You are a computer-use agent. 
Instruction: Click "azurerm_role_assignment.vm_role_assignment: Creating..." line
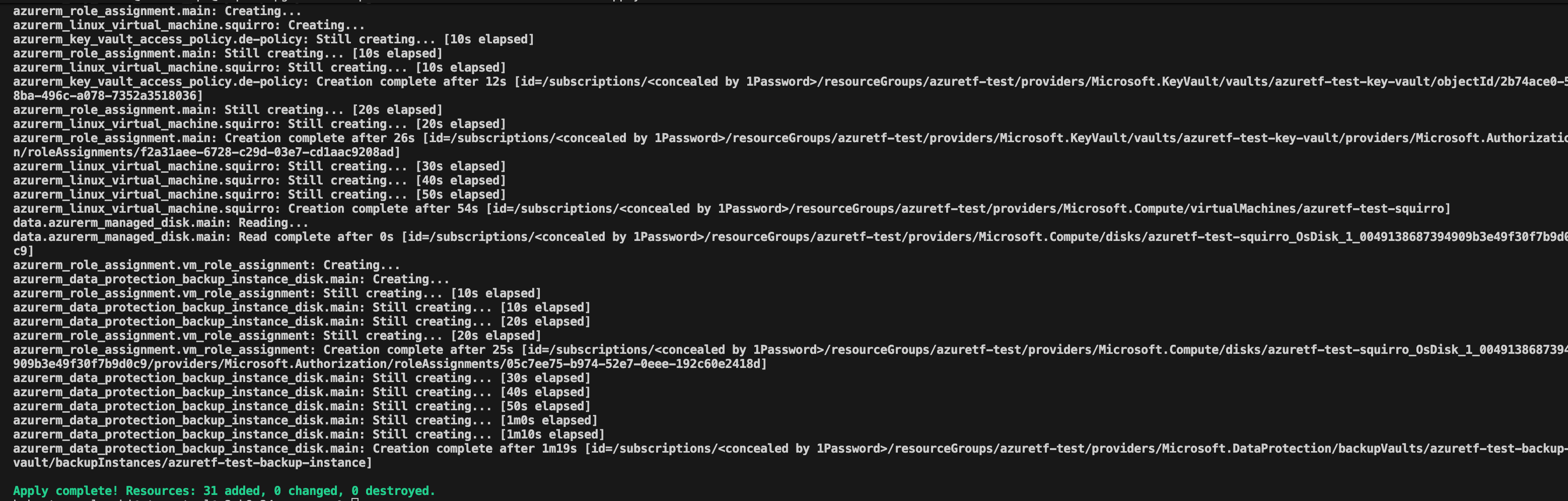[206, 265]
